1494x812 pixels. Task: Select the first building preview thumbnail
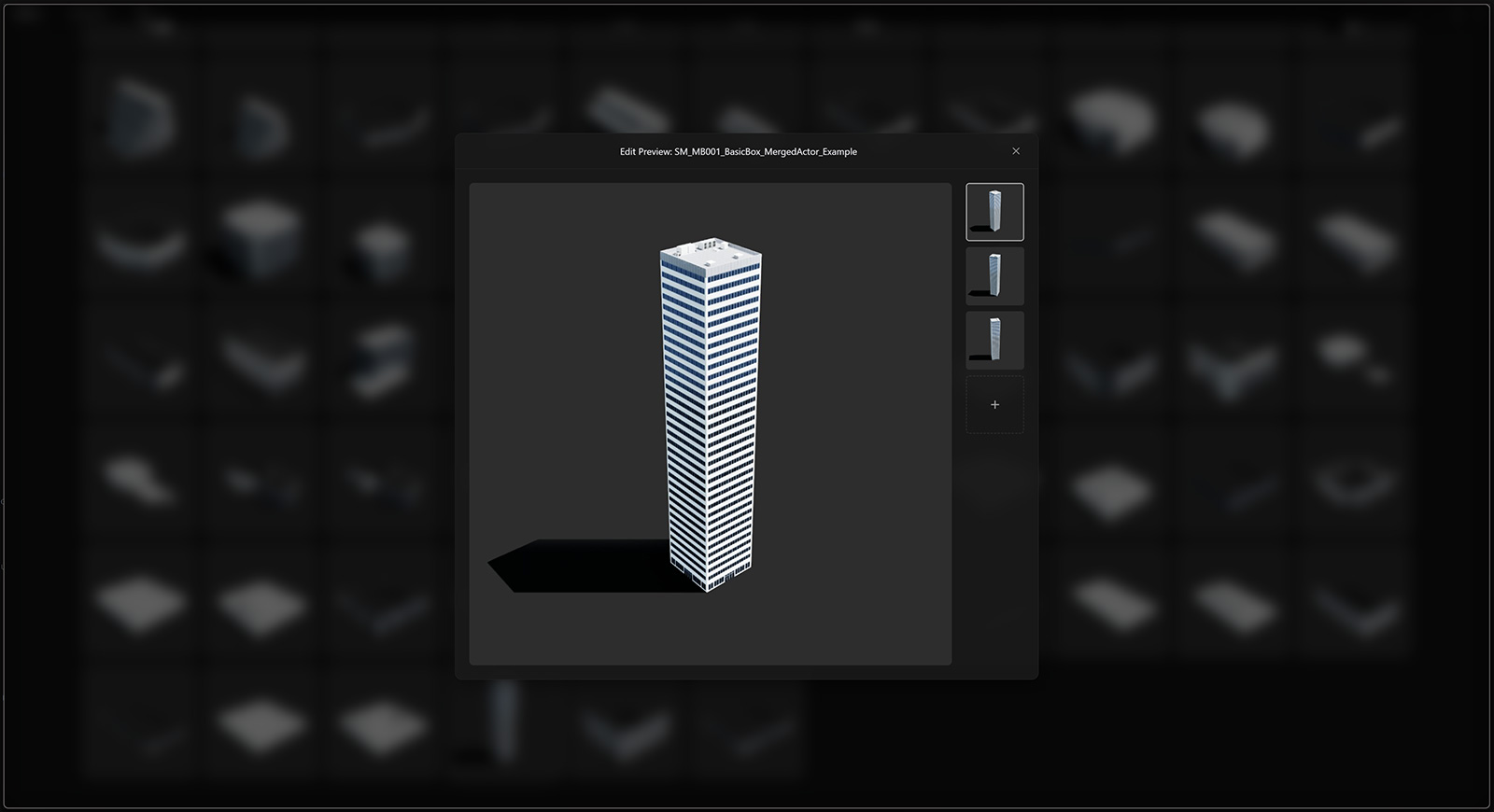994,212
